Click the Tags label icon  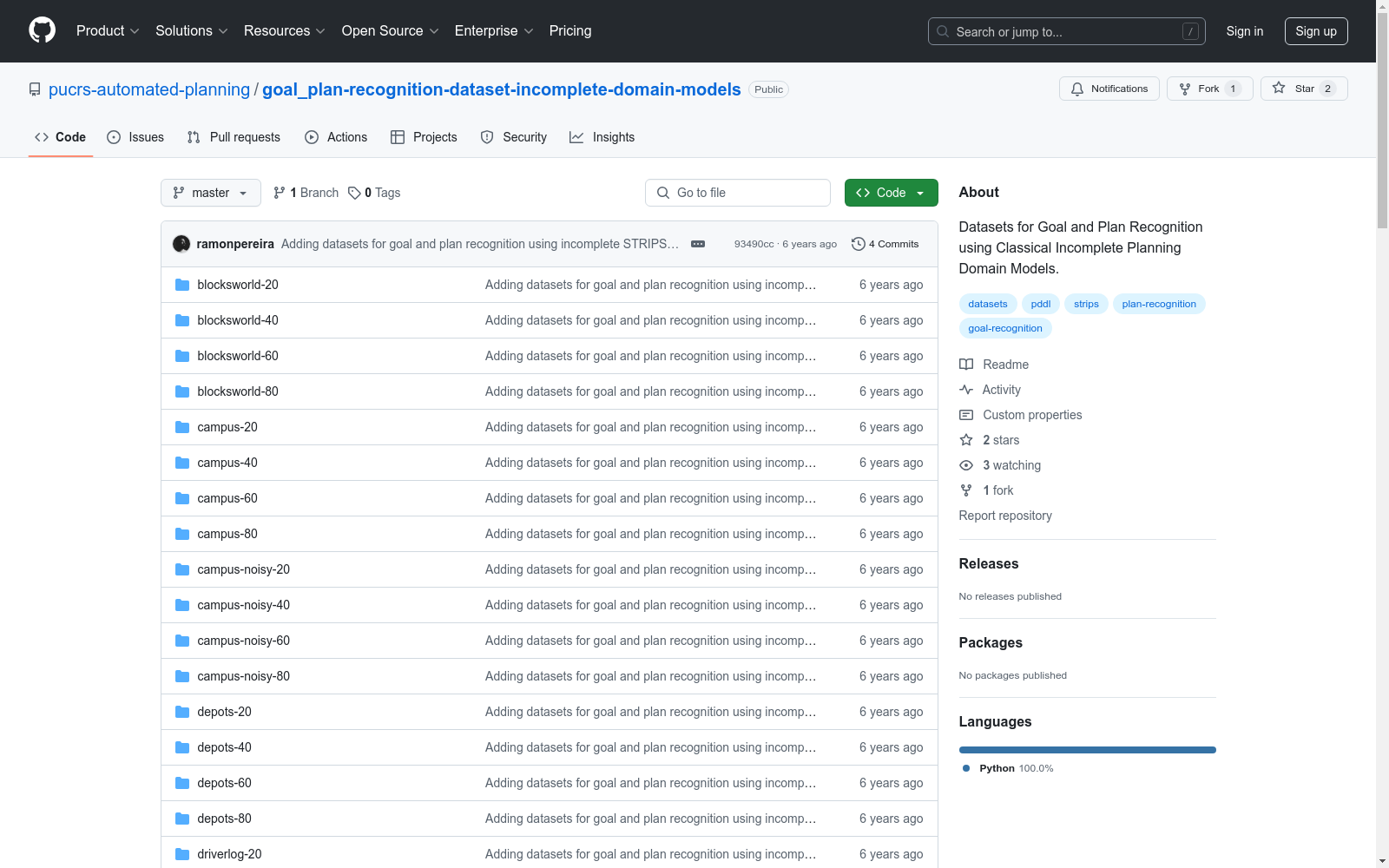point(354,193)
